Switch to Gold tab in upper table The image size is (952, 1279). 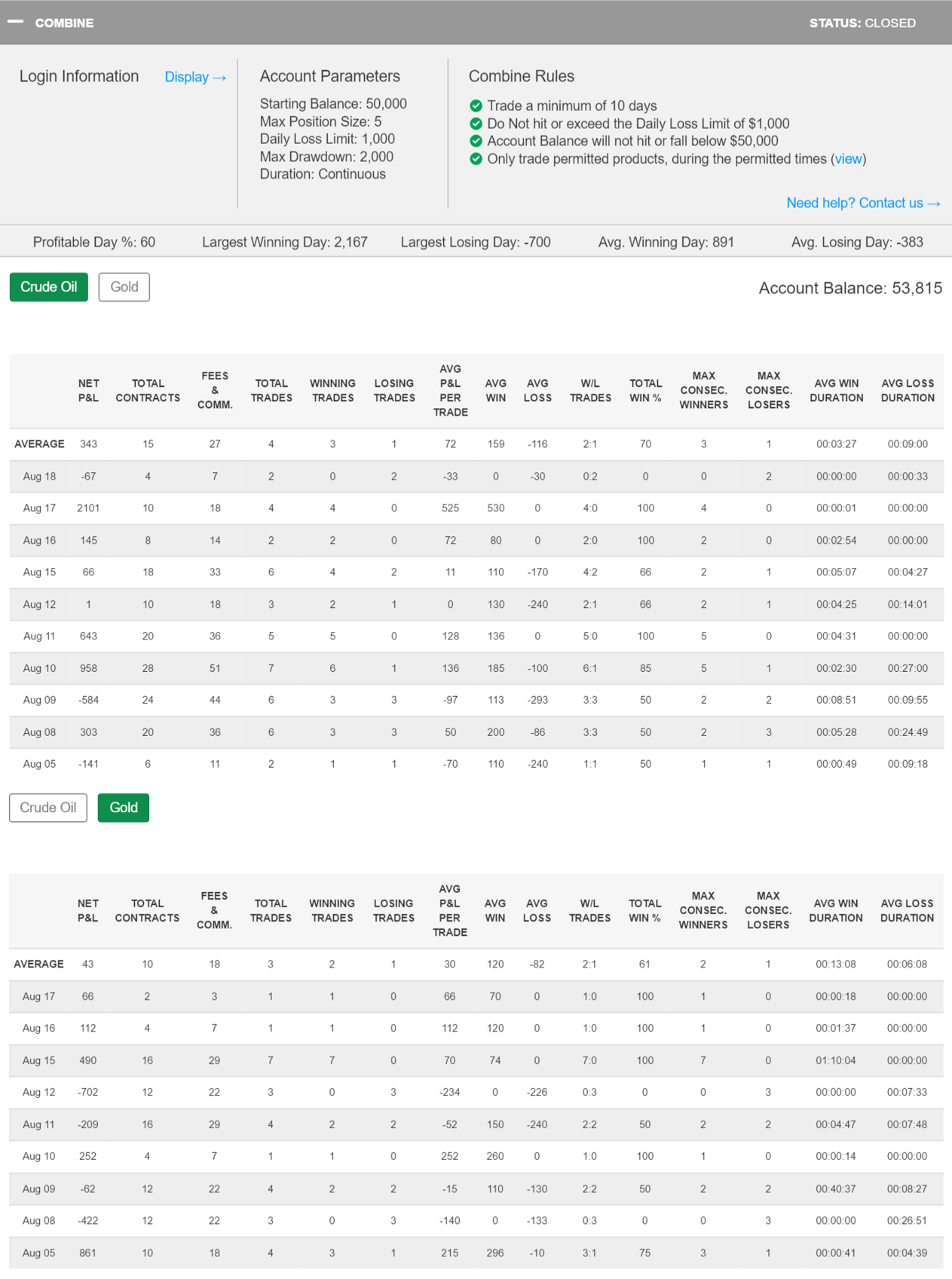124,287
